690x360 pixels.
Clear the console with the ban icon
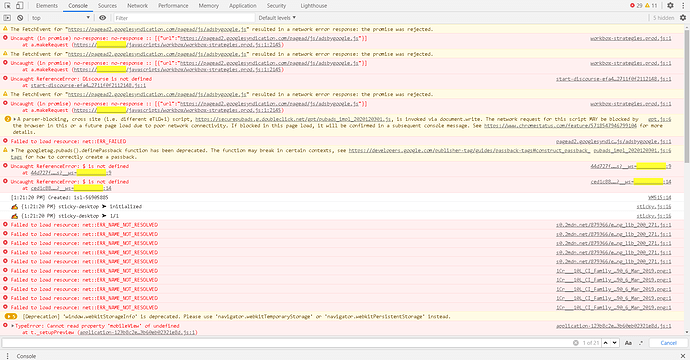click(x=20, y=18)
